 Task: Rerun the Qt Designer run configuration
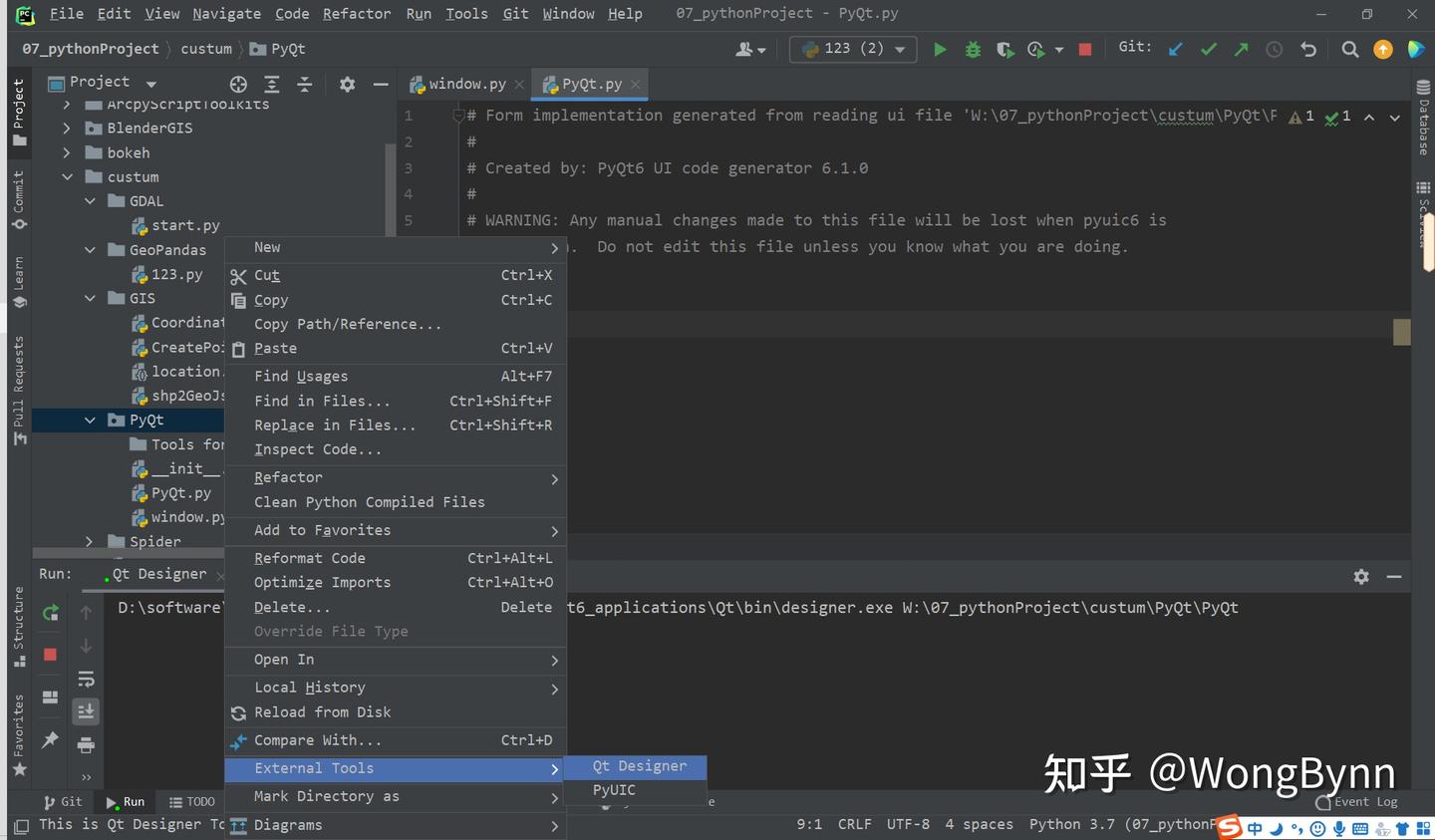pos(49,613)
